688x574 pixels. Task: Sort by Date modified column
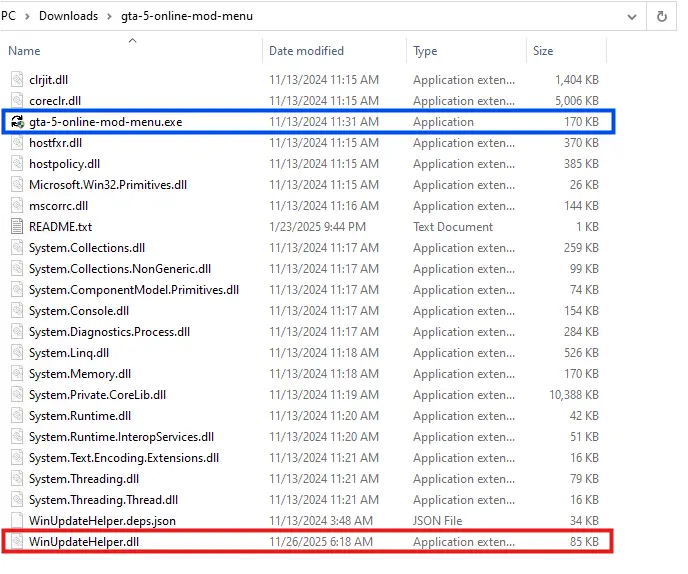(x=306, y=51)
